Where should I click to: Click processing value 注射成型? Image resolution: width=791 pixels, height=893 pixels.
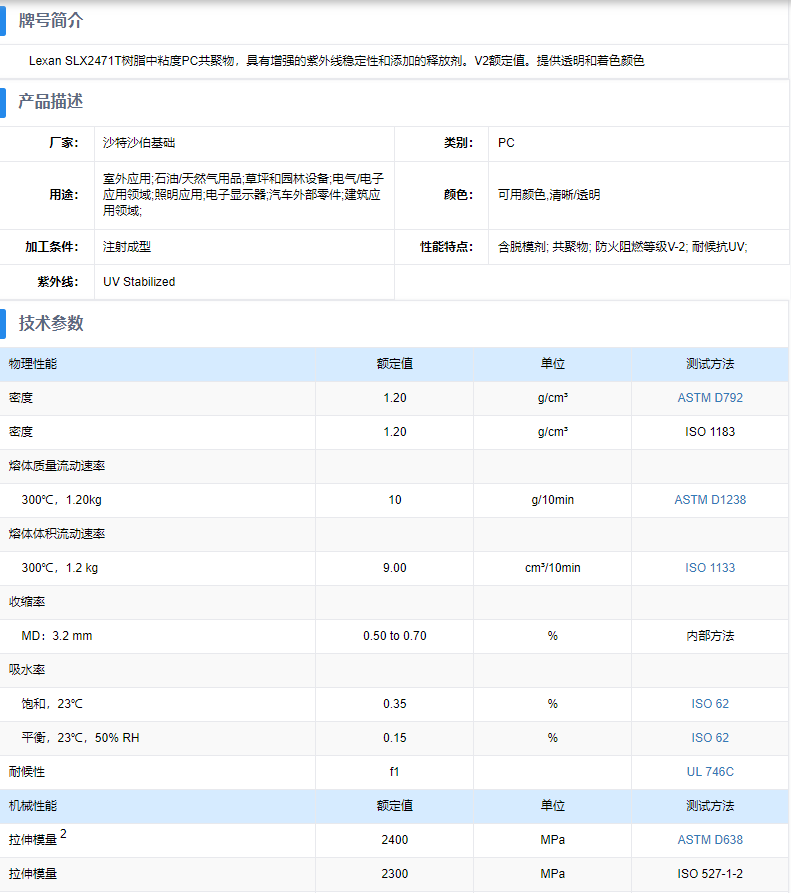click(126, 247)
